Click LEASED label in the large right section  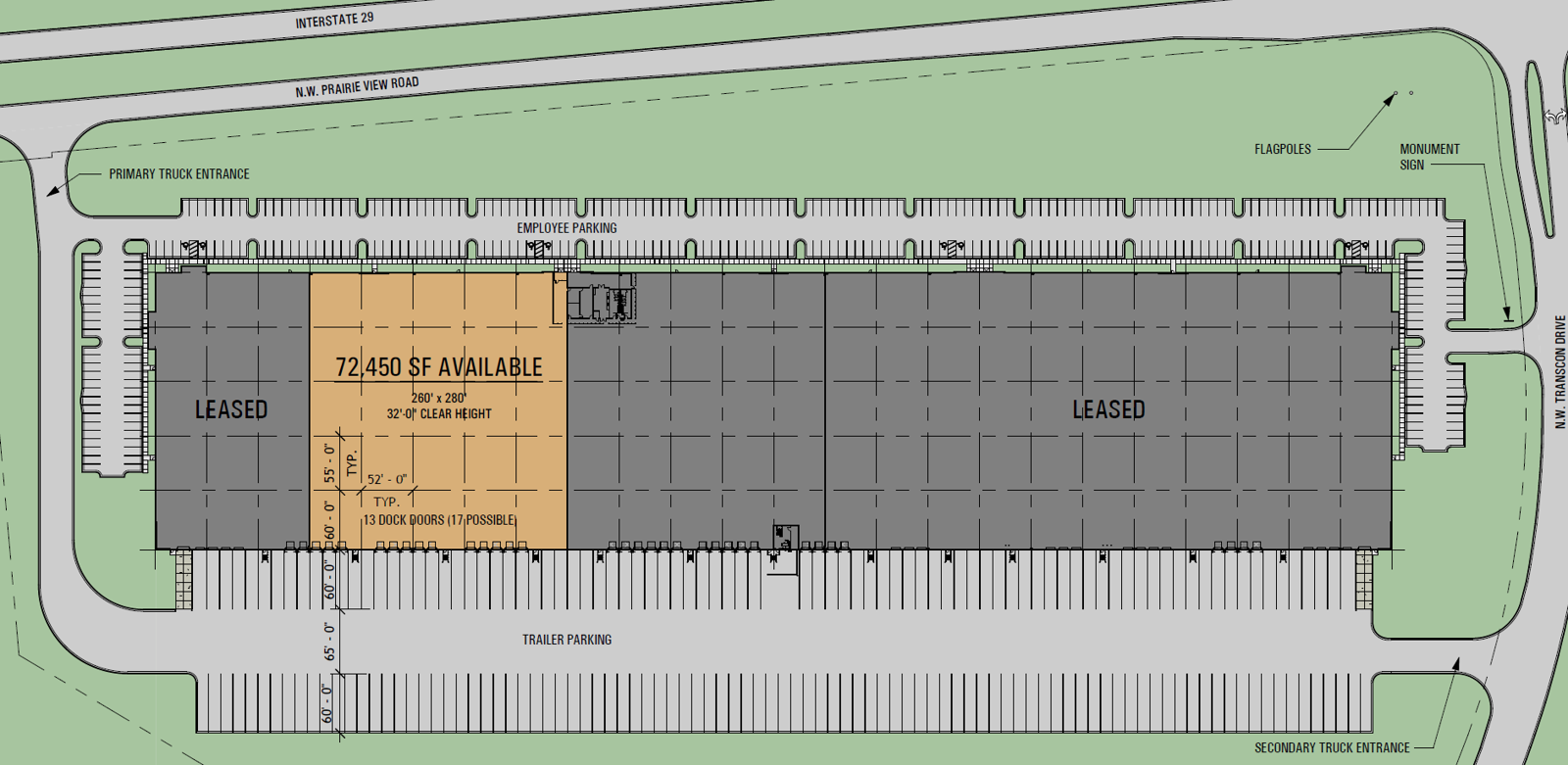coord(1108,409)
